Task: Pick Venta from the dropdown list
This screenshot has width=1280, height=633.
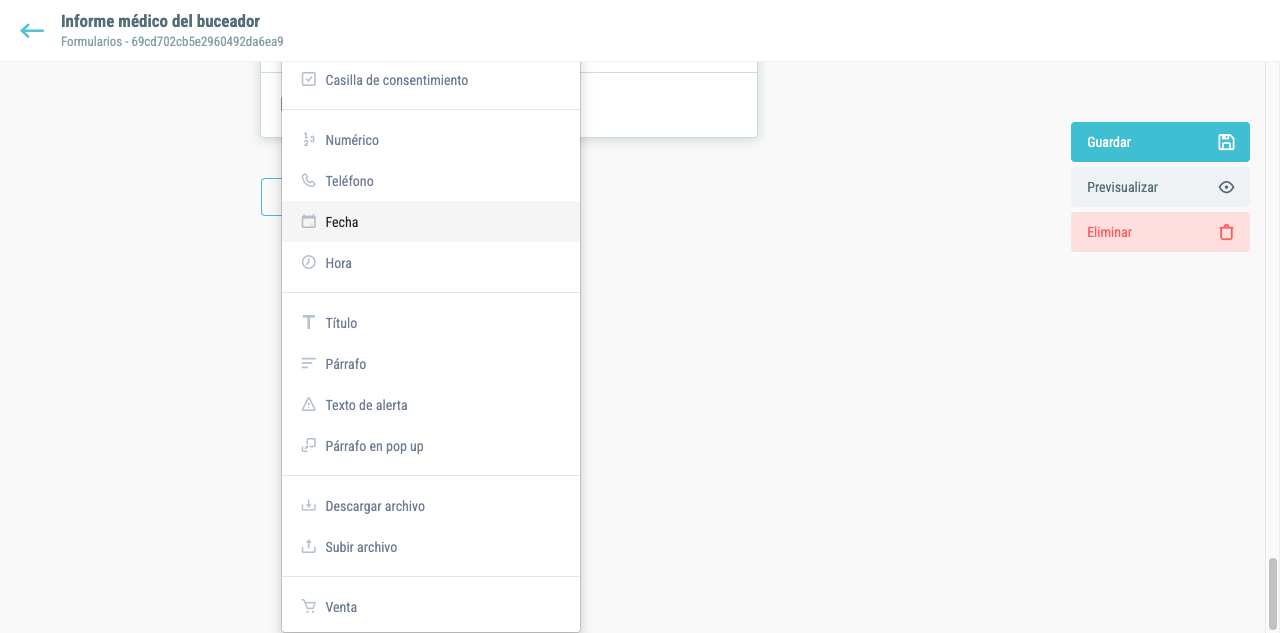Action: pos(431,607)
